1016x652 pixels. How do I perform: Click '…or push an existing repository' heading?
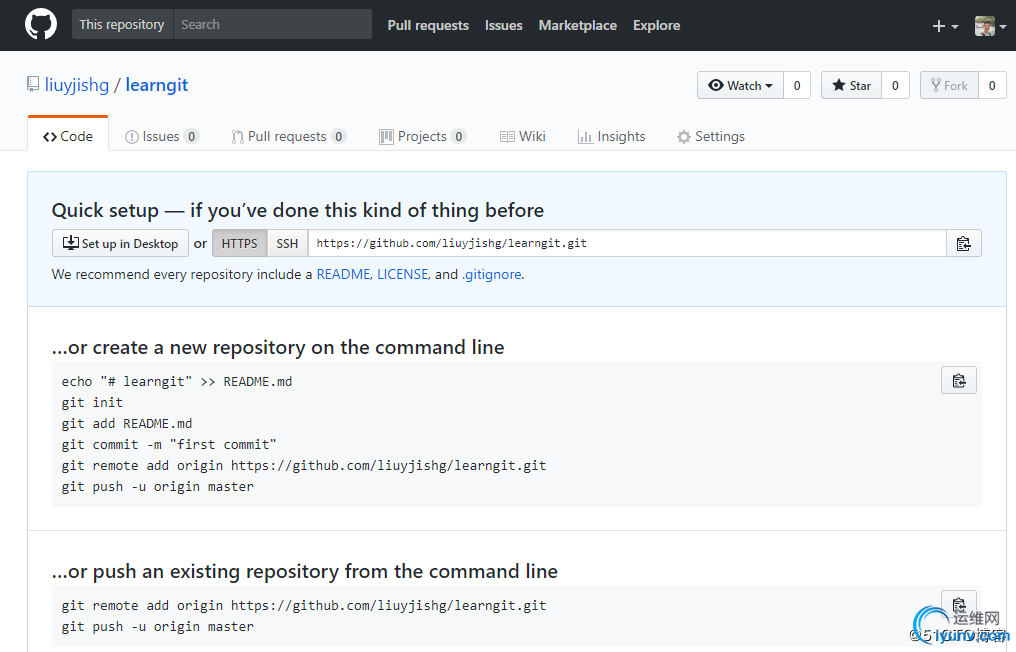pyautogui.click(x=305, y=571)
